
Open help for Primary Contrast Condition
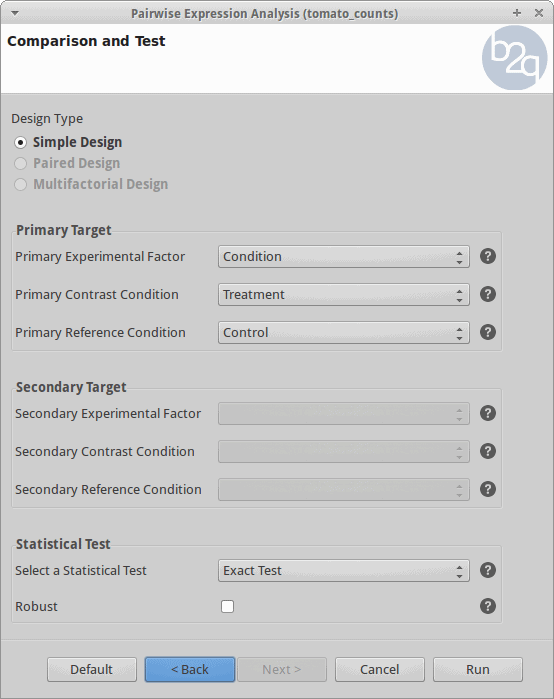[x=488, y=294]
